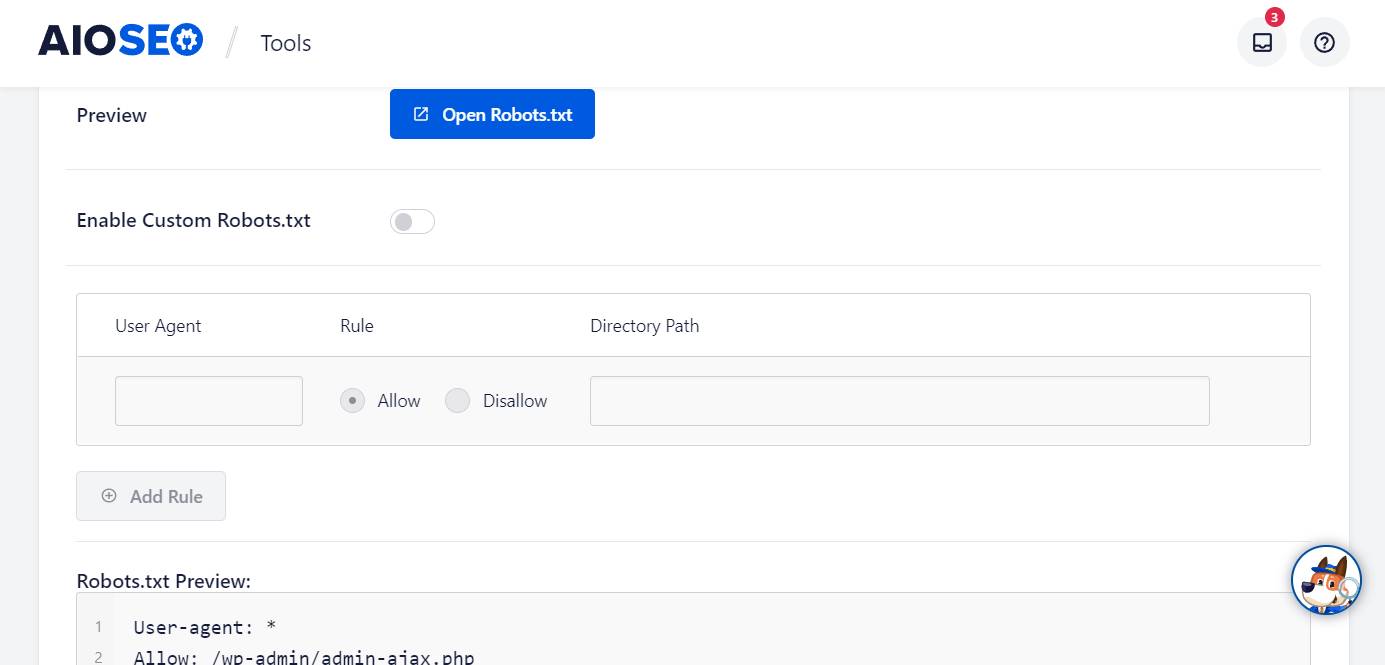Click the Tools breadcrumb title
This screenshot has width=1385, height=665.
click(286, 43)
